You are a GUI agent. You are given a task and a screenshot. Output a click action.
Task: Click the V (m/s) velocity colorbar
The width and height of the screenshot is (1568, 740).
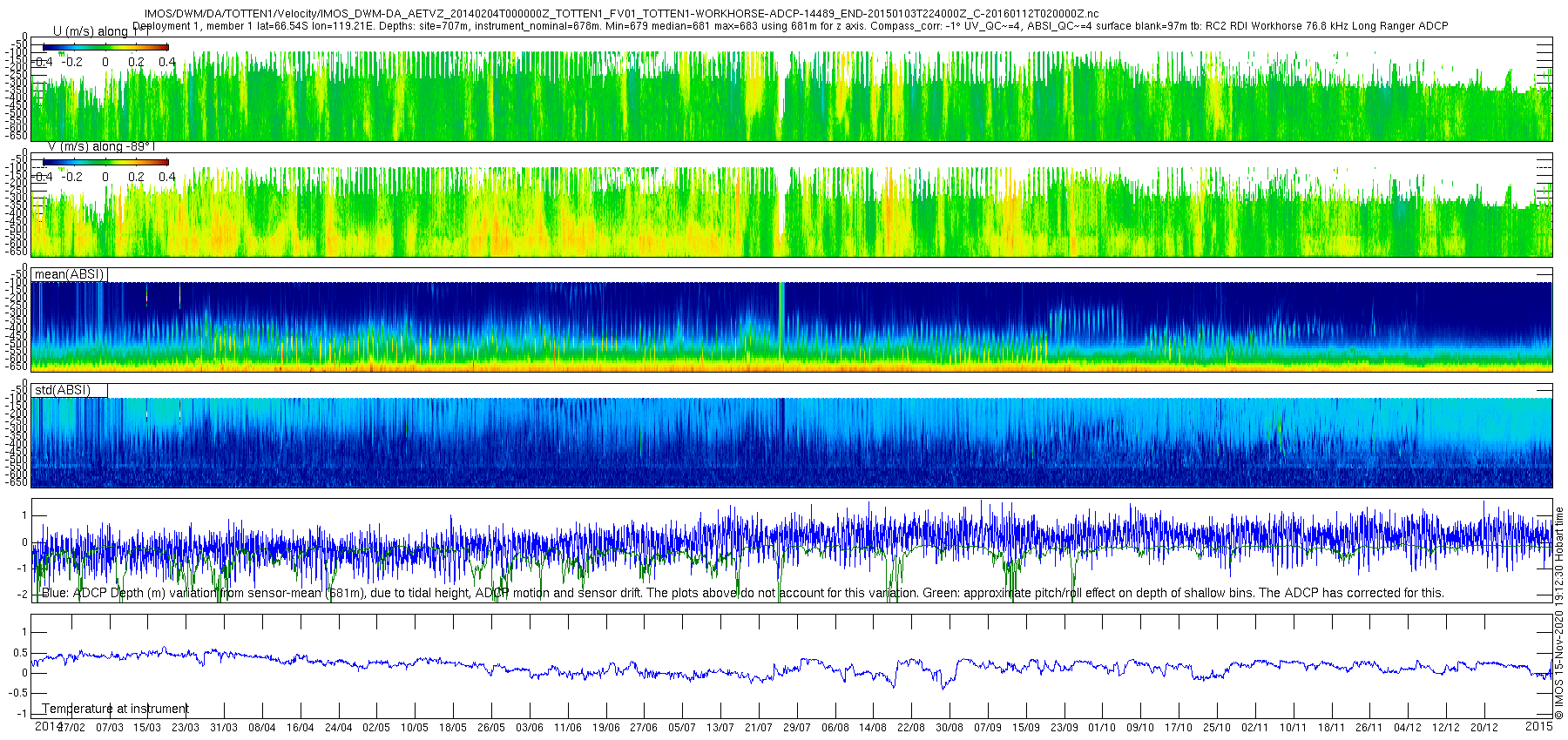click(x=105, y=162)
